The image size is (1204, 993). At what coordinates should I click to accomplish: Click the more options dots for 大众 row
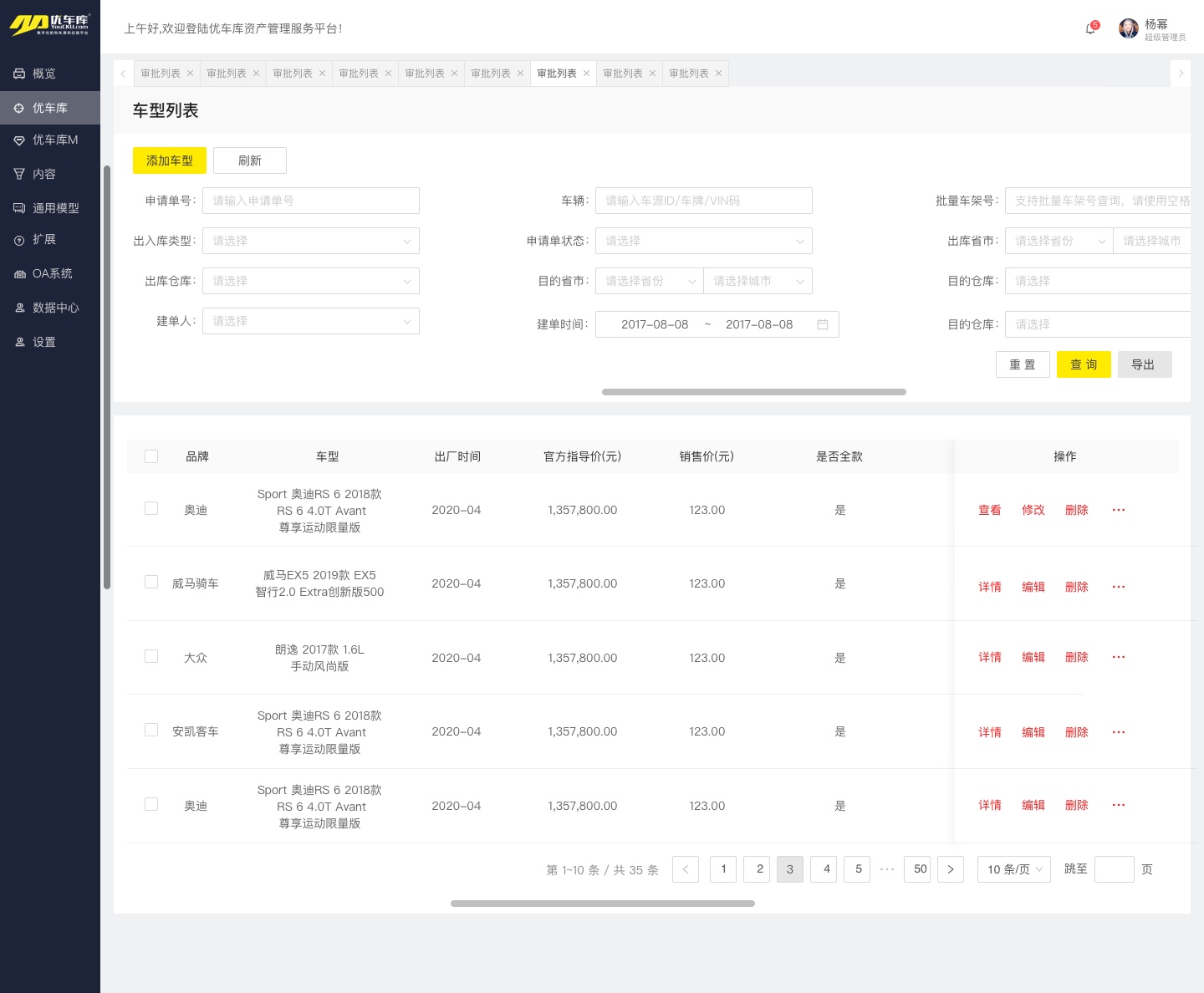[x=1118, y=658]
